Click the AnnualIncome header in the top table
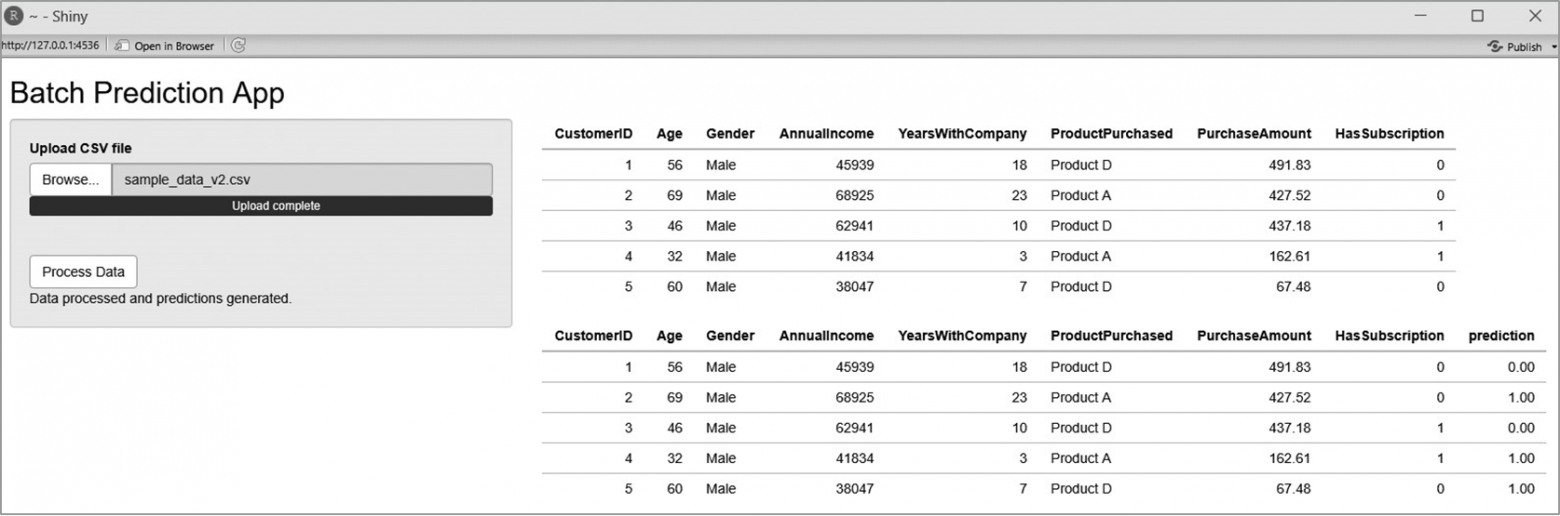Screen dimensions: 1560x516 pyautogui.click(x=826, y=133)
